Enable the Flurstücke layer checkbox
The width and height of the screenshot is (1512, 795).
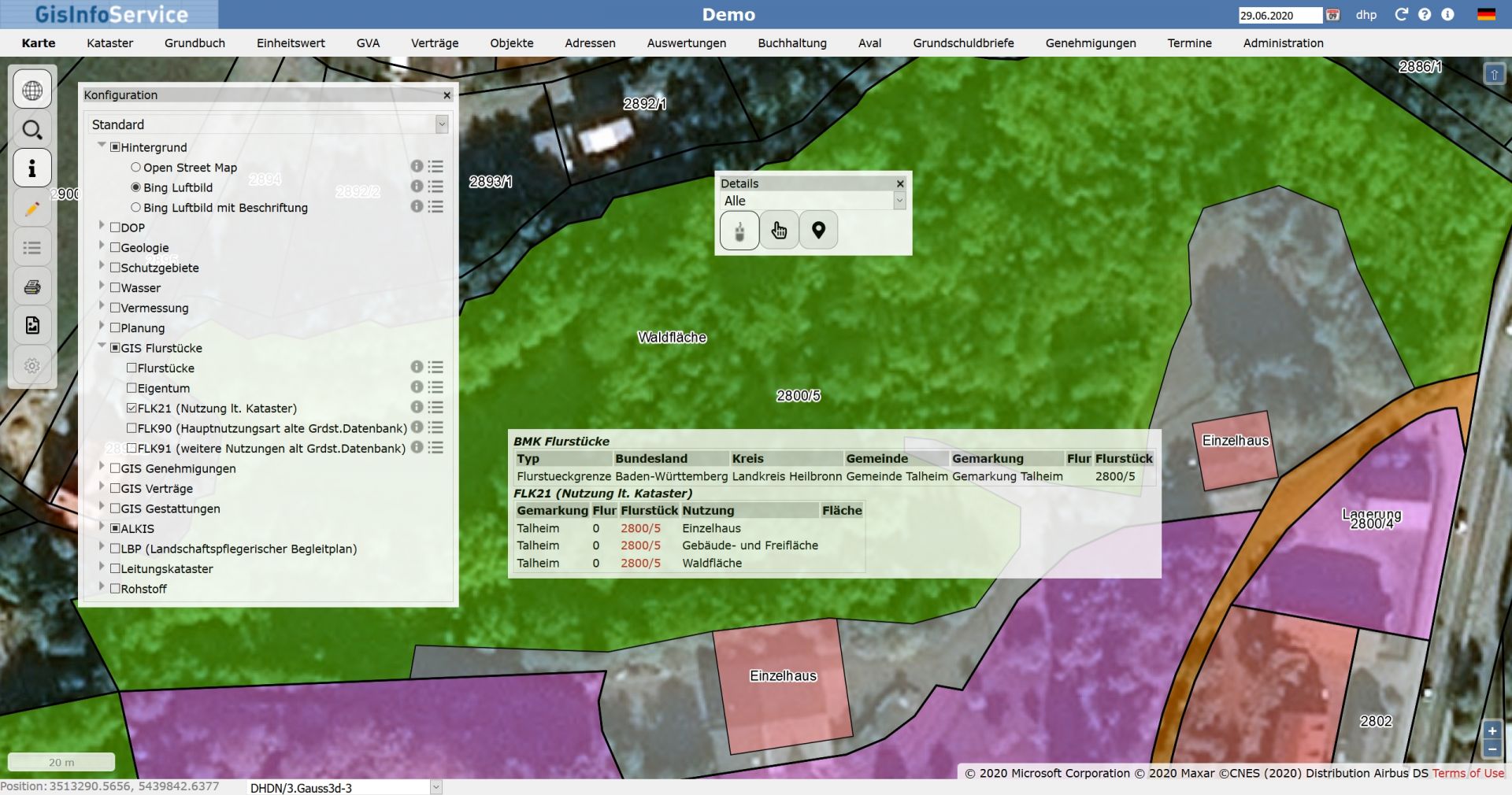pyautogui.click(x=132, y=368)
